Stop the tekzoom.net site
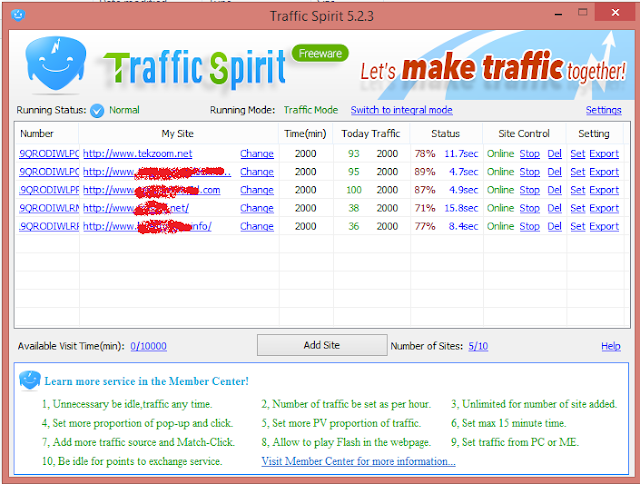Viewport: 640px width, 484px height. click(x=529, y=153)
